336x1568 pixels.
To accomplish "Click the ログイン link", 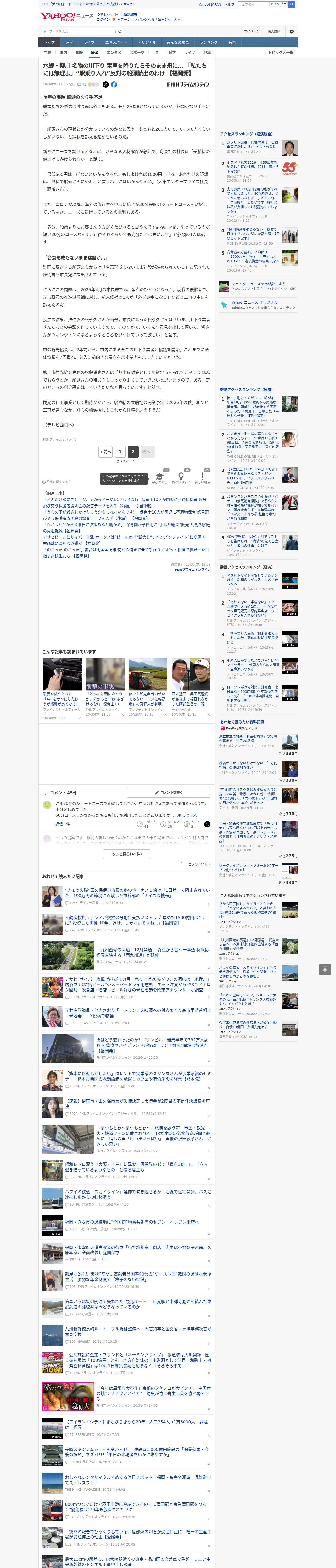I will coord(103,20).
